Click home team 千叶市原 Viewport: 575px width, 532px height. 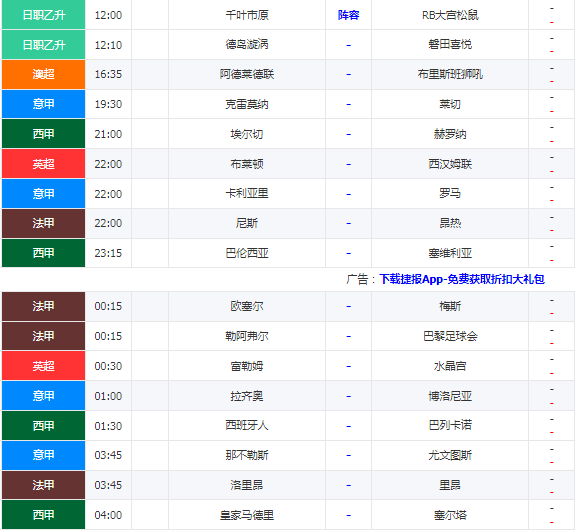(x=247, y=15)
